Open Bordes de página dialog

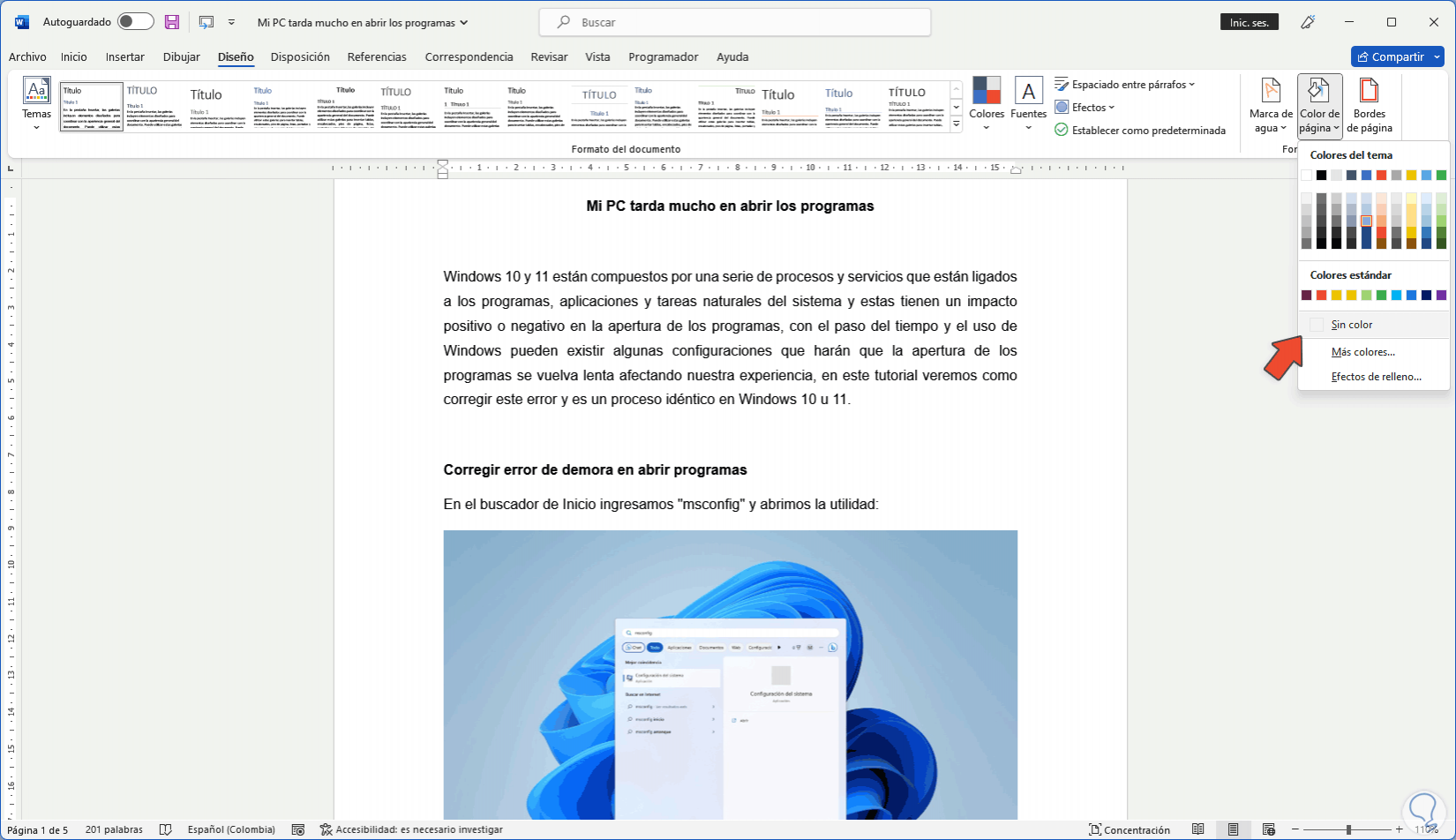pos(1369,105)
